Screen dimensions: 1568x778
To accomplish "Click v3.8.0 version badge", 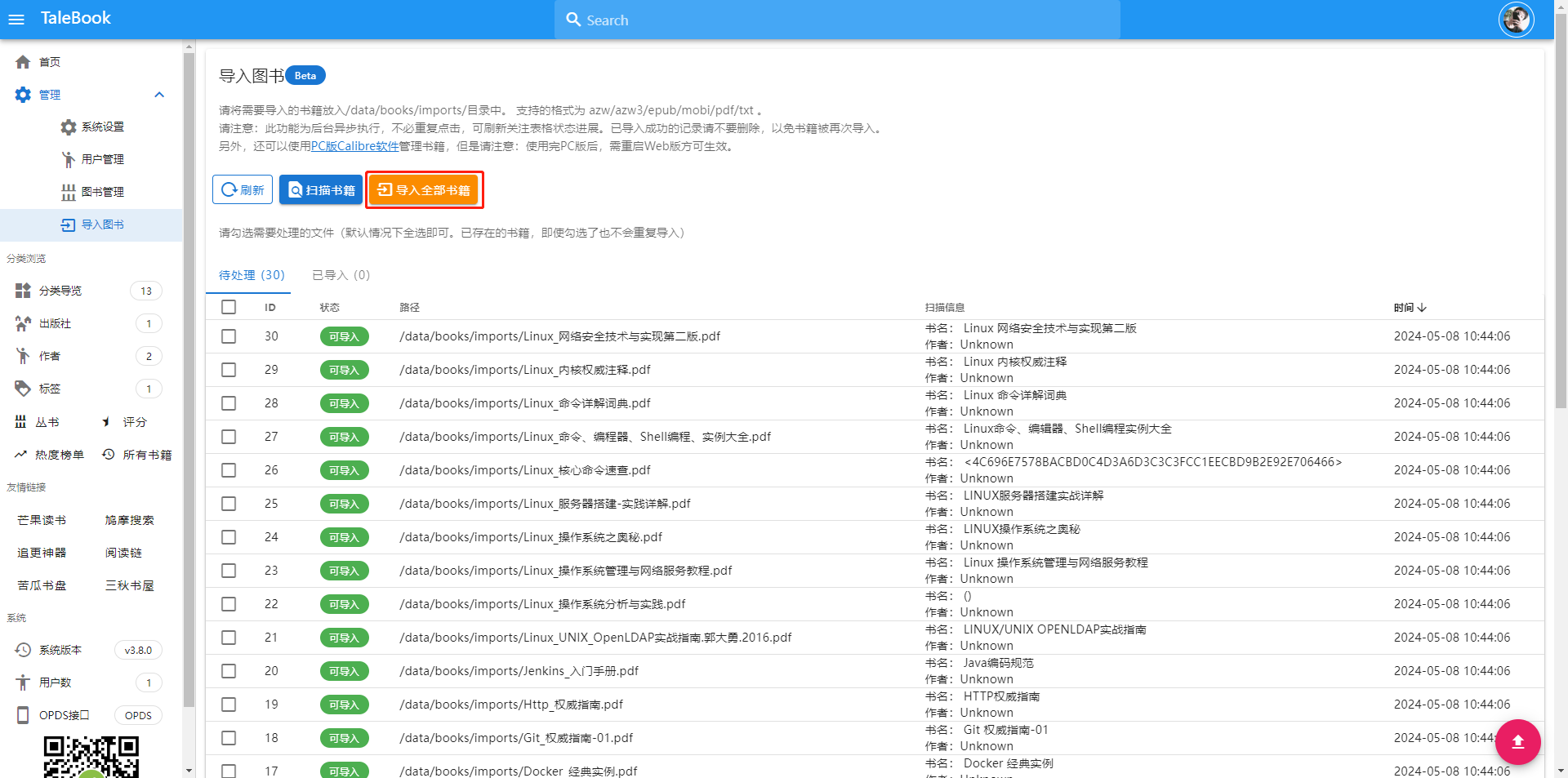I will click(x=138, y=650).
